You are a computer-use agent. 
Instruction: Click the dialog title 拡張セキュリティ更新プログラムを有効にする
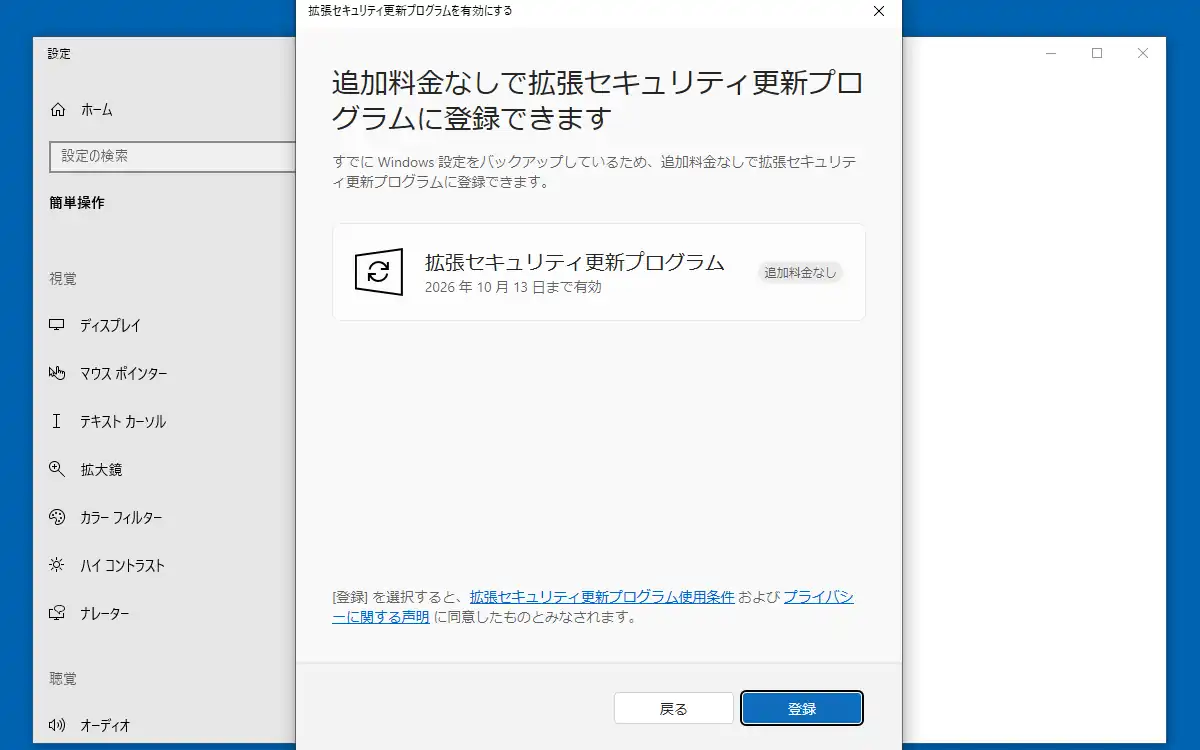click(x=410, y=11)
